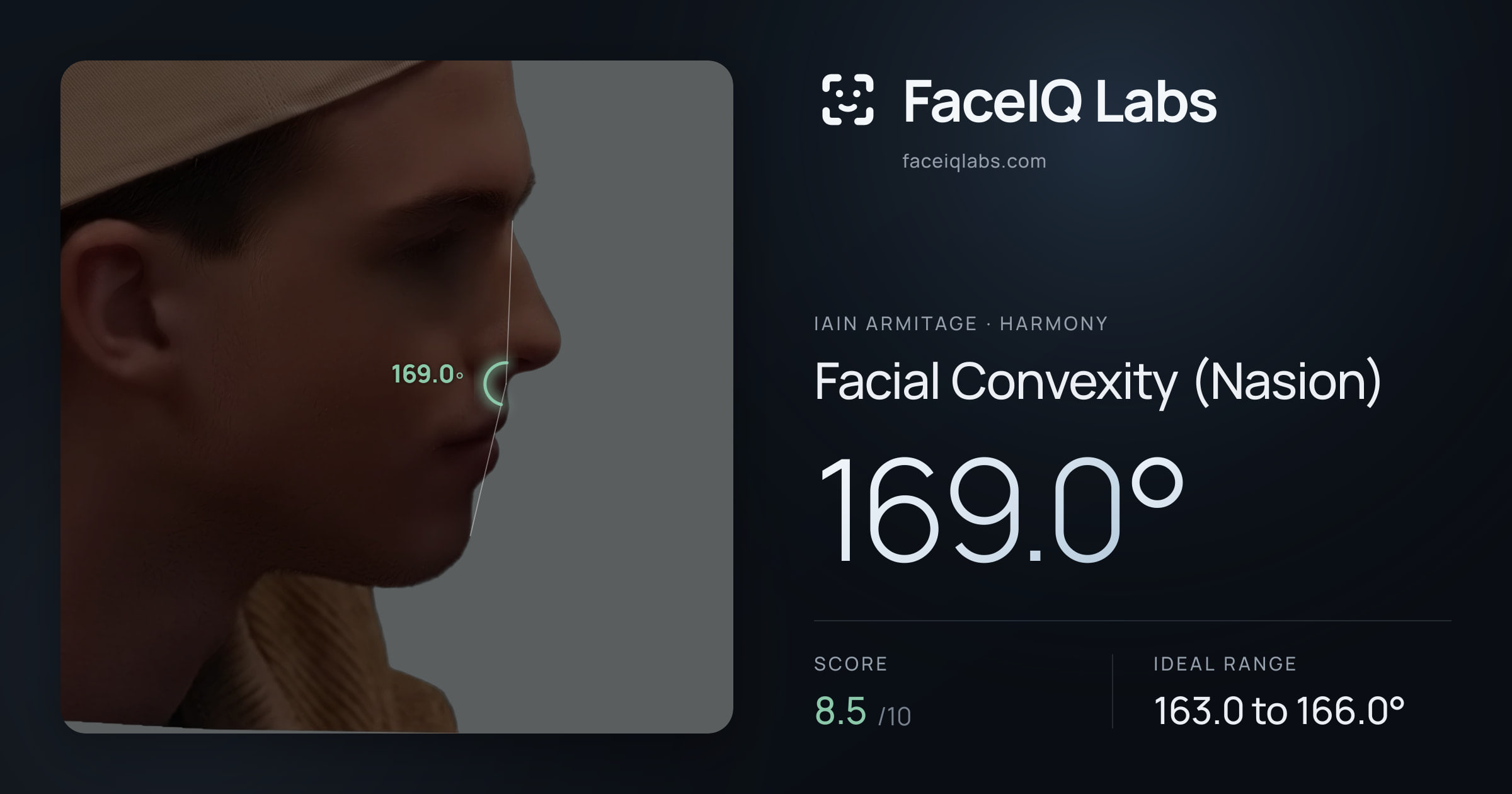Click the 8.5 score value

coord(840,711)
